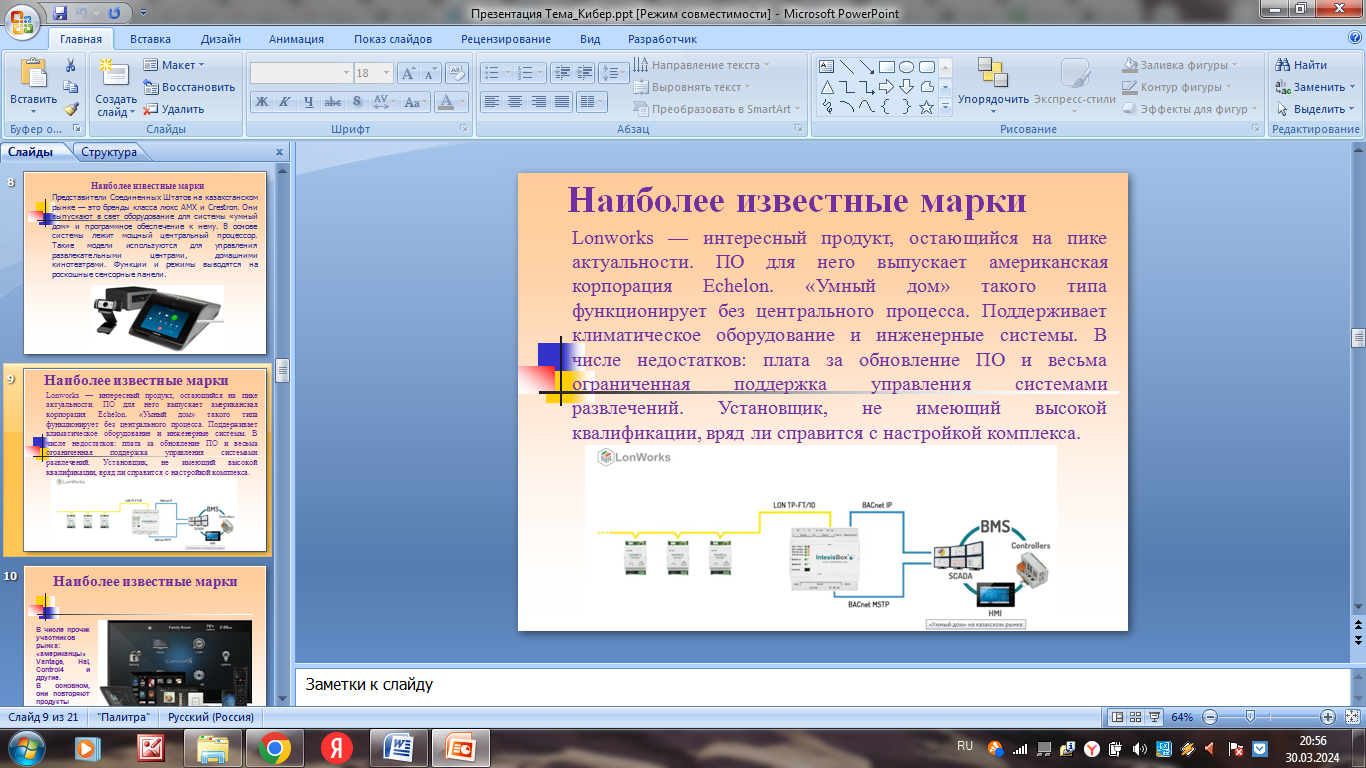The height and width of the screenshot is (768, 1366).
Task: Pick the five-point star shape
Action: click(927, 107)
